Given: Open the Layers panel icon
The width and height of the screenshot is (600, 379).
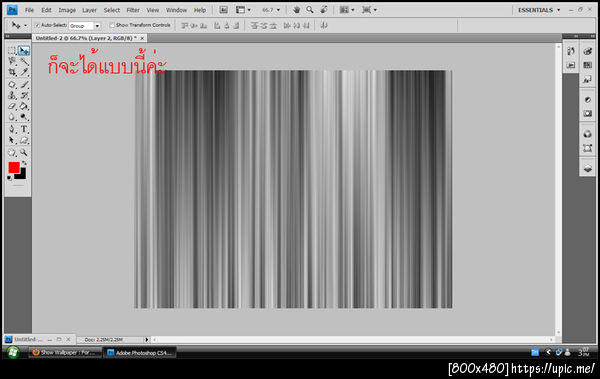Looking at the screenshot, I should [588, 168].
